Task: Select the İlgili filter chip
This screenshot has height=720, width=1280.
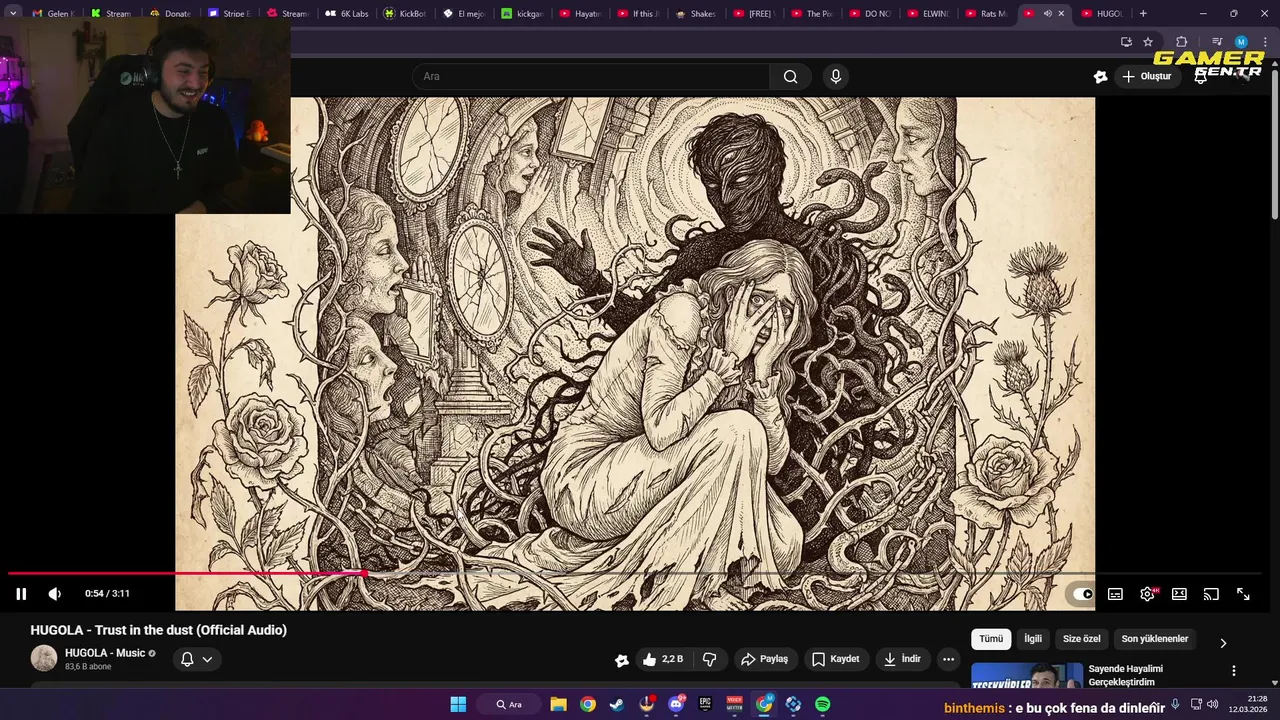Action: coord(1033,639)
